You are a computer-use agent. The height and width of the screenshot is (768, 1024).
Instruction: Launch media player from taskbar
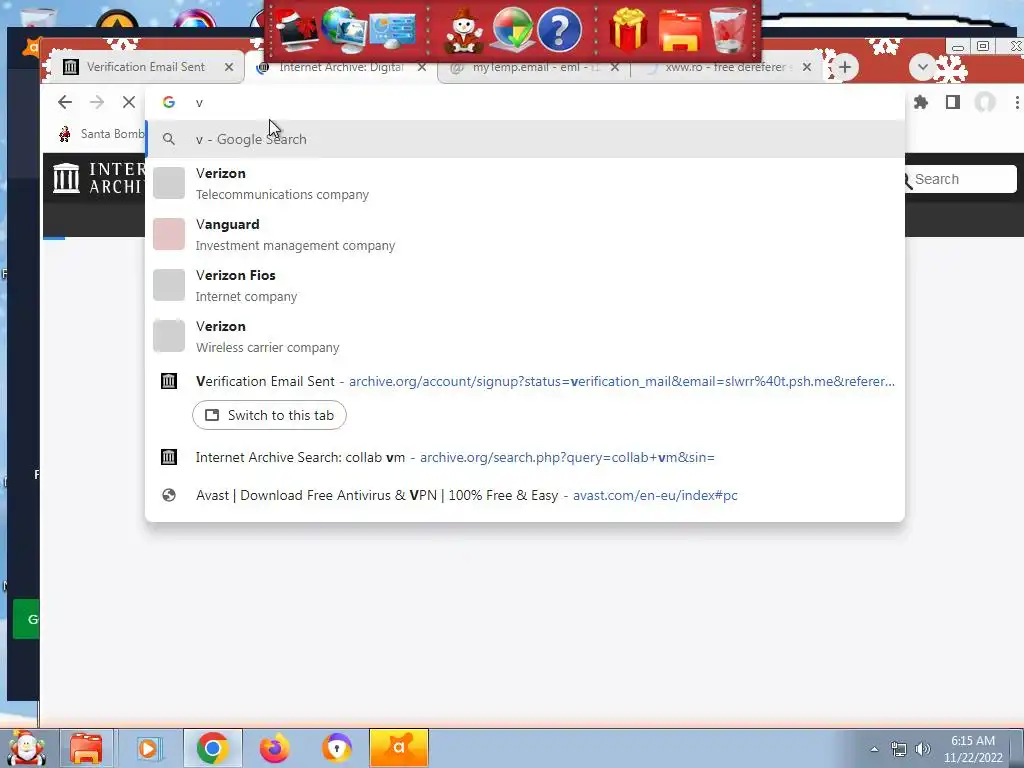(148, 748)
